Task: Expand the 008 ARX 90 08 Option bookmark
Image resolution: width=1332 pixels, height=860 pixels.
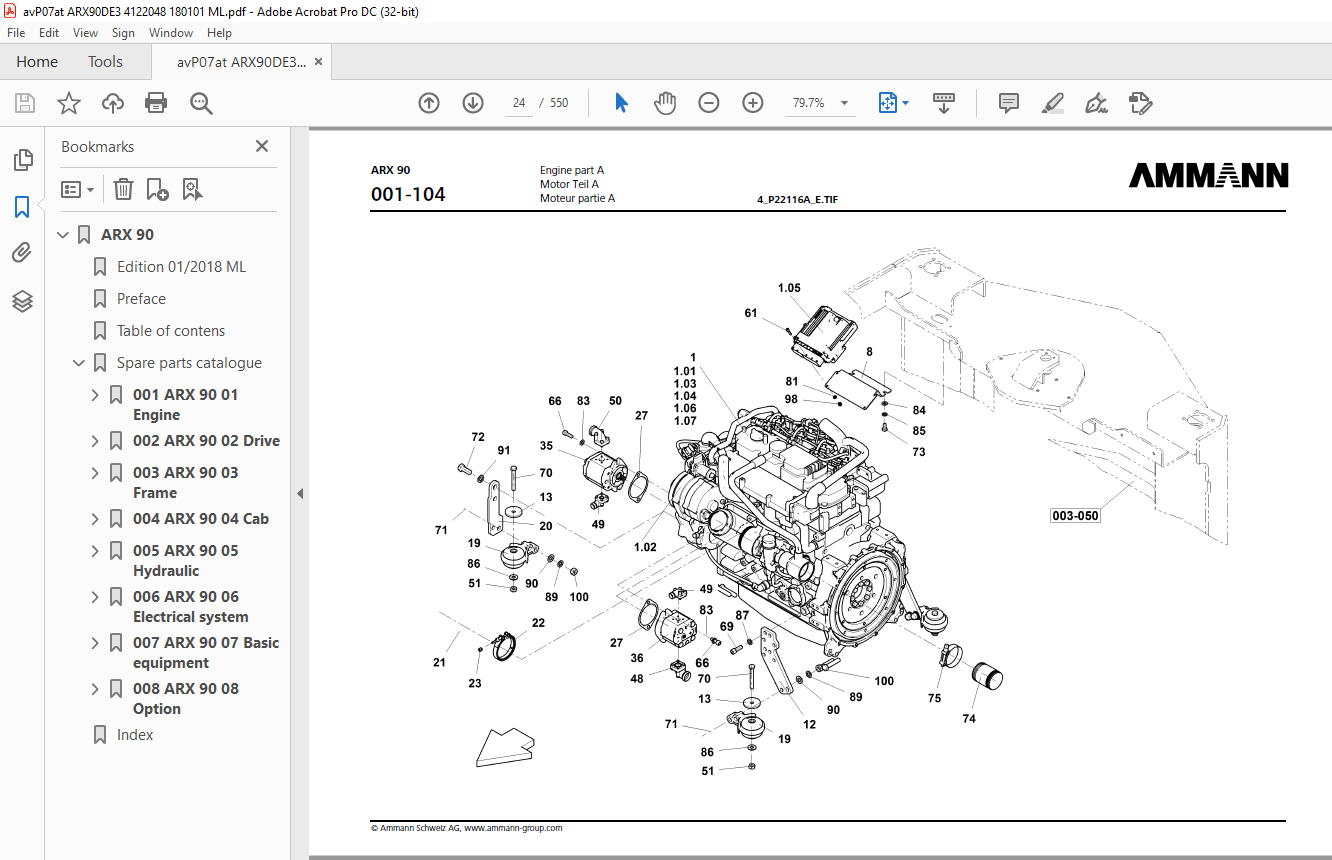Action: point(95,689)
